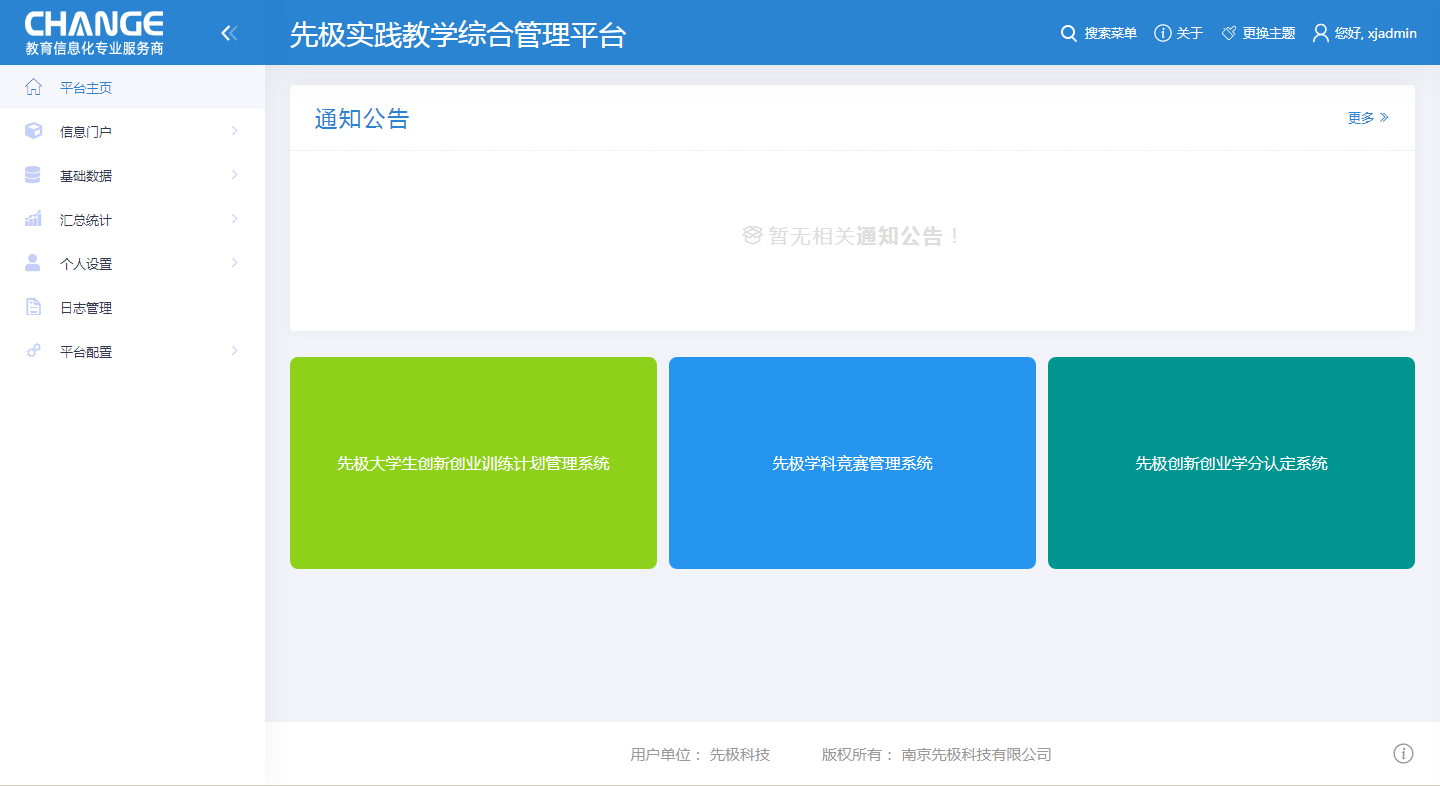Expand the 平台配置 submenu arrow
Image resolution: width=1440 pixels, height=786 pixels.
(x=234, y=351)
